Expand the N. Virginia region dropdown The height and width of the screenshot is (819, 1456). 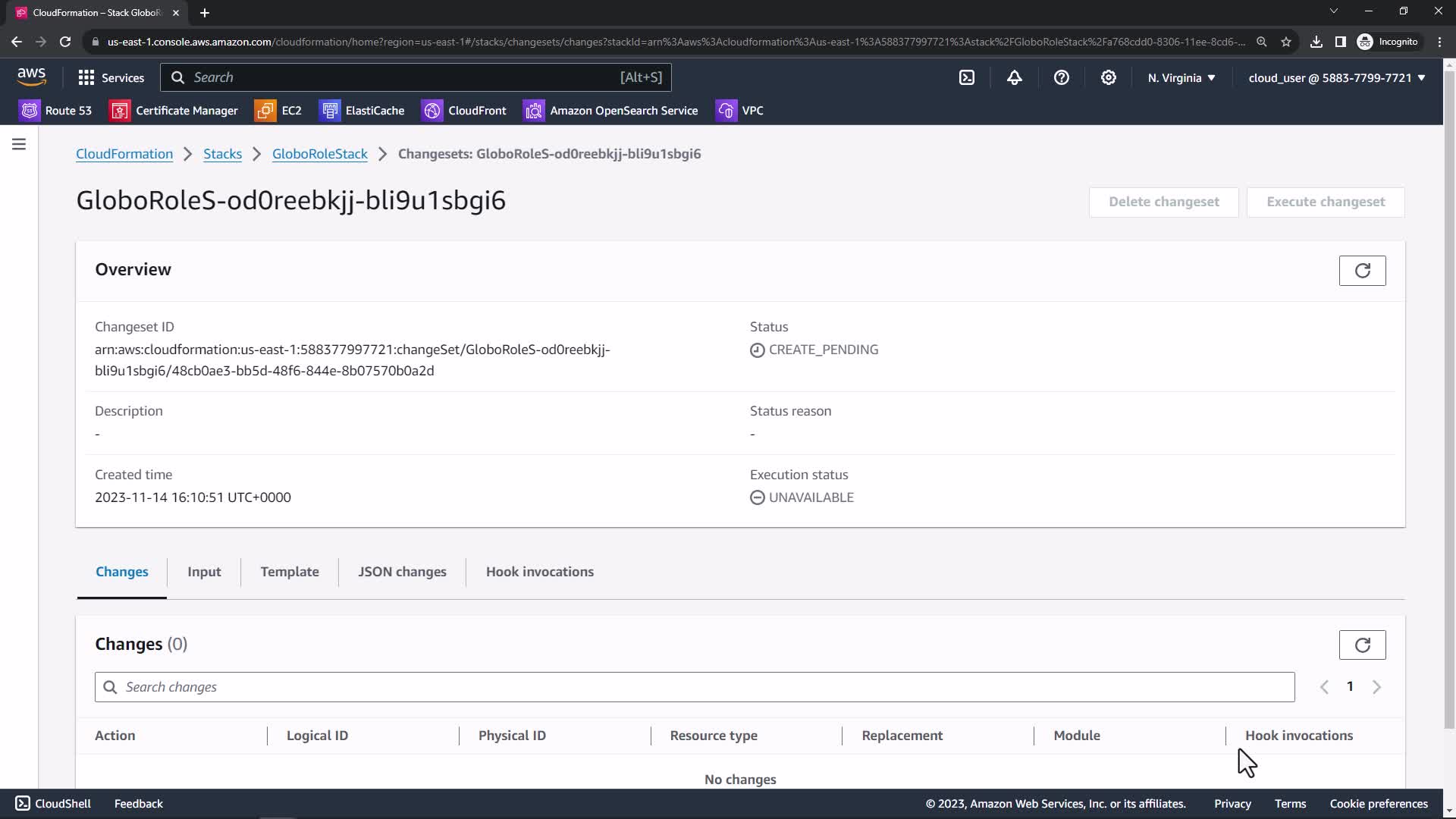(x=1181, y=77)
